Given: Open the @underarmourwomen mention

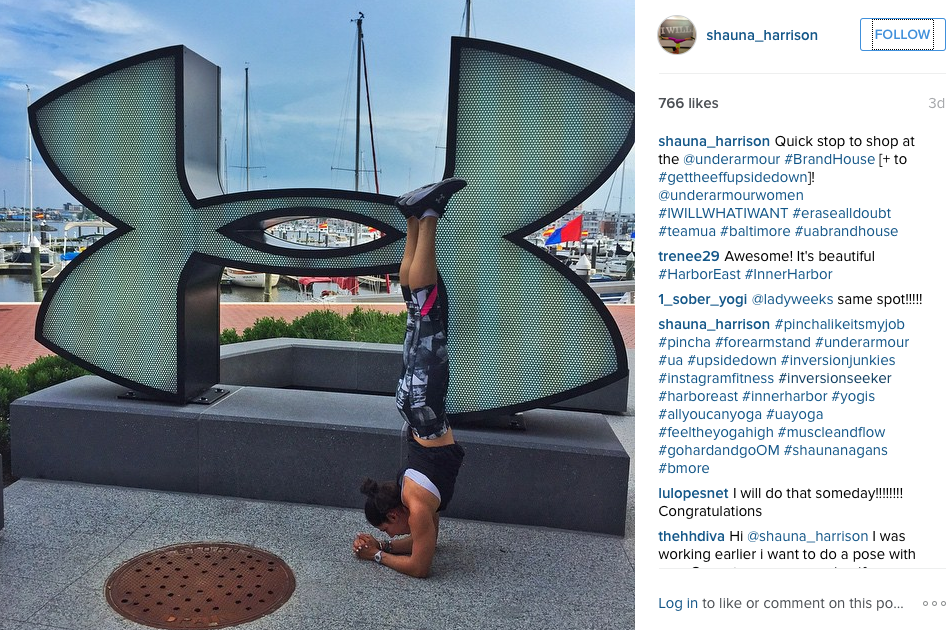Looking at the screenshot, I should [731, 195].
